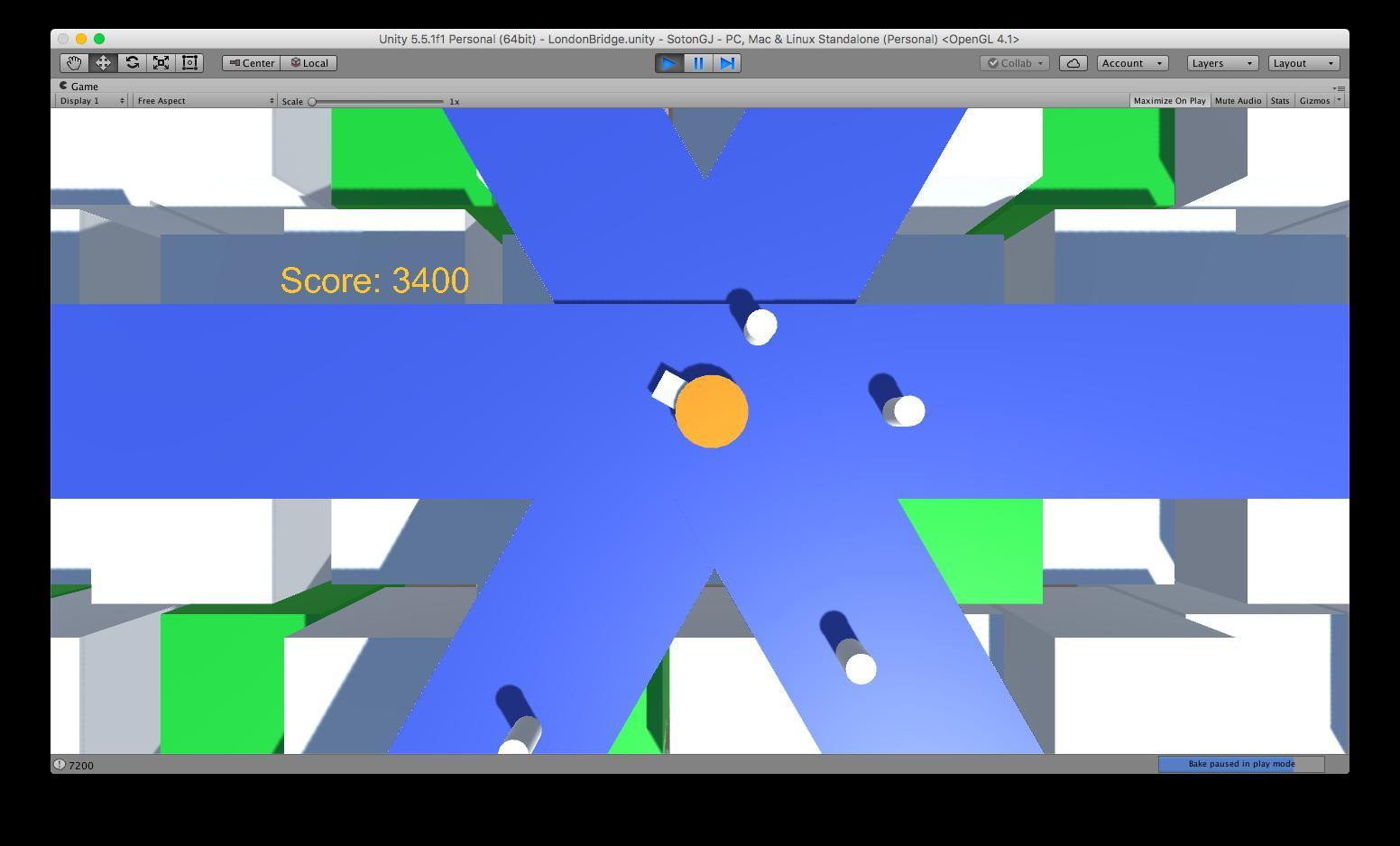This screenshot has height=846, width=1400.
Task: Select the Hand tool
Action: [74, 63]
